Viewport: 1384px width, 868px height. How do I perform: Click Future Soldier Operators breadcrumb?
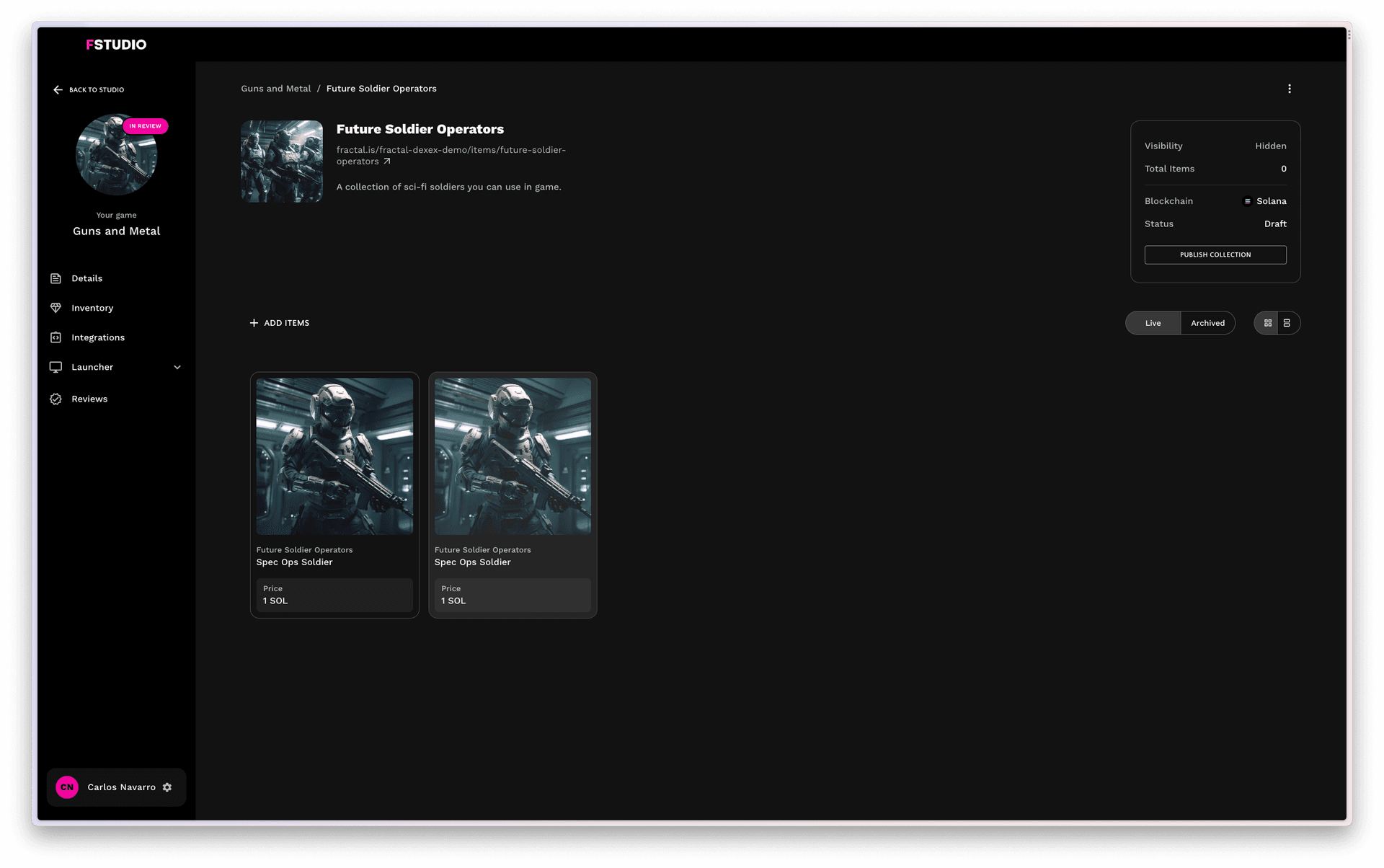click(381, 89)
